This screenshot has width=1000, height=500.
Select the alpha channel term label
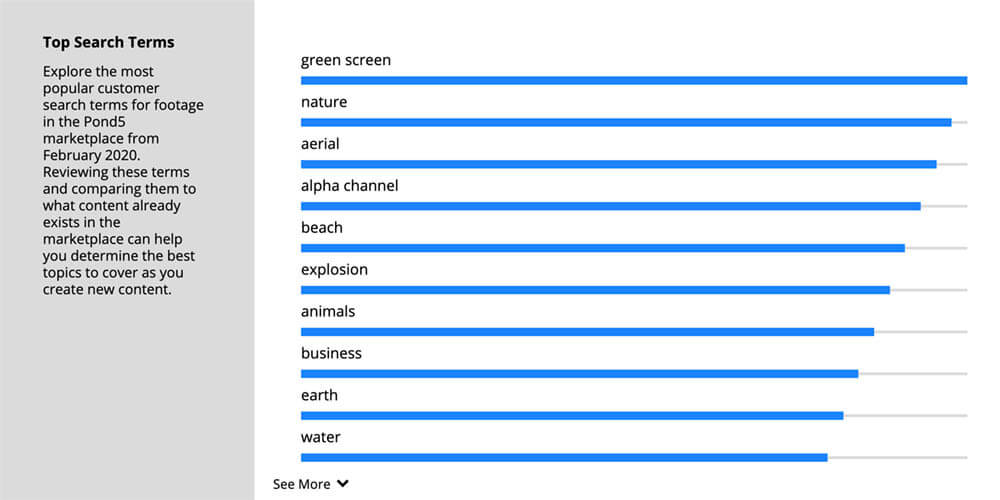tap(349, 186)
